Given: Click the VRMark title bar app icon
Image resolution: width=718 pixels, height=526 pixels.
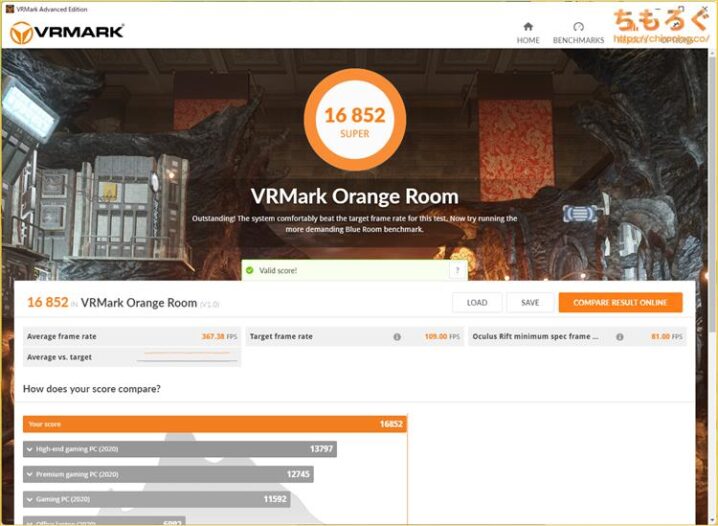Looking at the screenshot, I should pos(9,9).
